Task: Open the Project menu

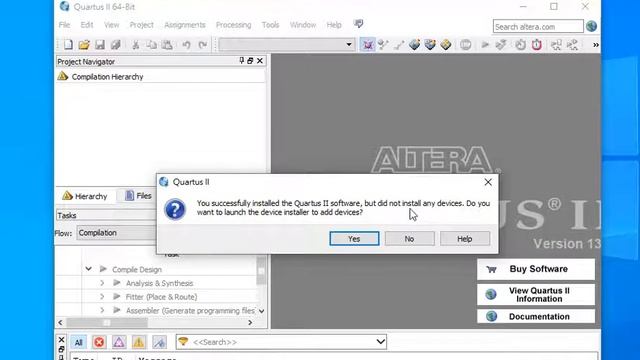Action: [142, 25]
